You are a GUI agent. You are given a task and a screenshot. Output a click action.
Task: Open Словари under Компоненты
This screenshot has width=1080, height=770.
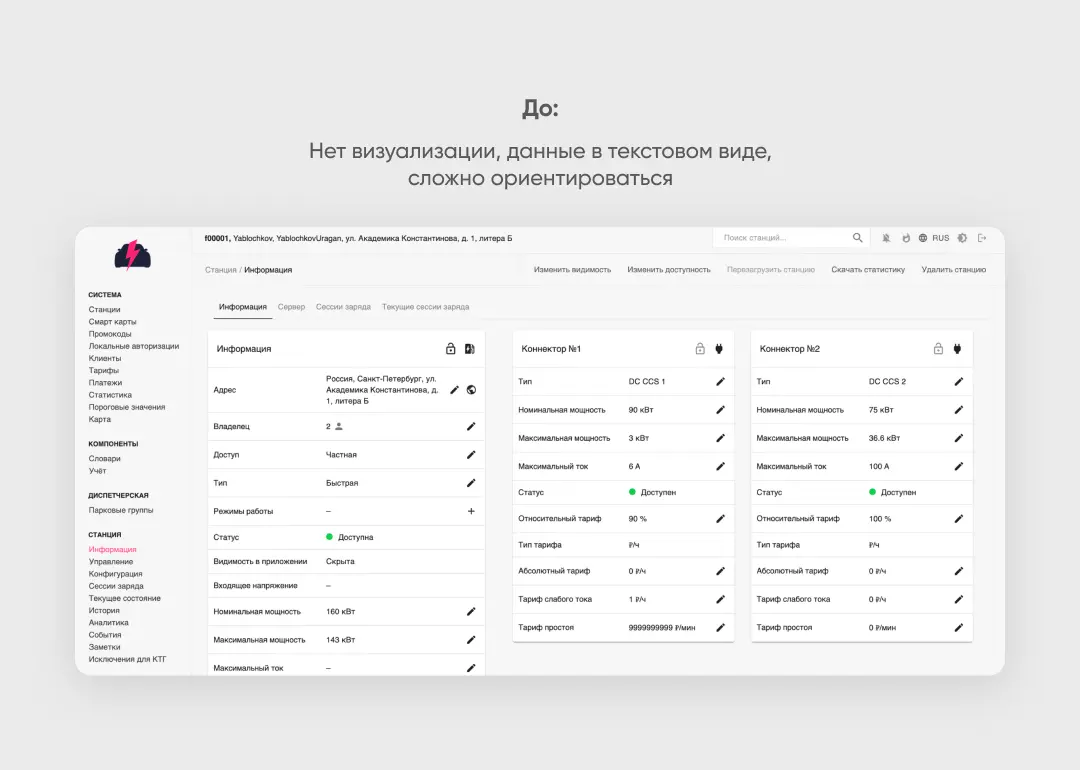point(104,459)
